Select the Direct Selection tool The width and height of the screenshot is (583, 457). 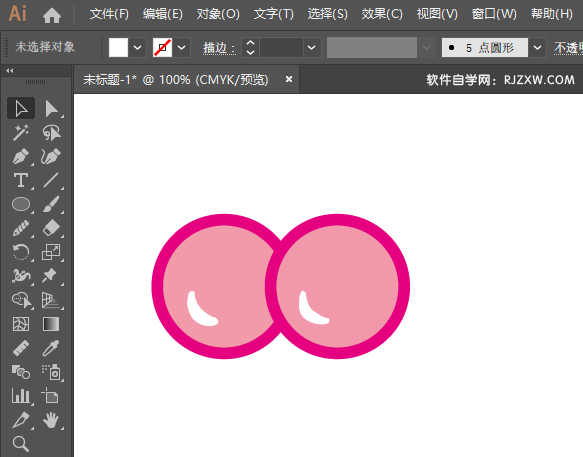tap(51, 109)
